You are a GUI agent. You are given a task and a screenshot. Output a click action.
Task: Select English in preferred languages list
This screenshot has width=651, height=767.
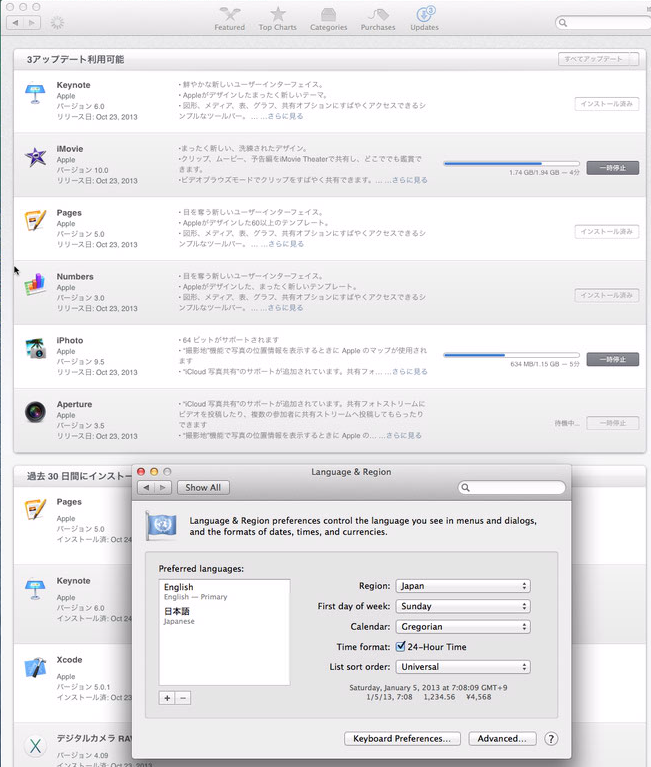(224, 591)
